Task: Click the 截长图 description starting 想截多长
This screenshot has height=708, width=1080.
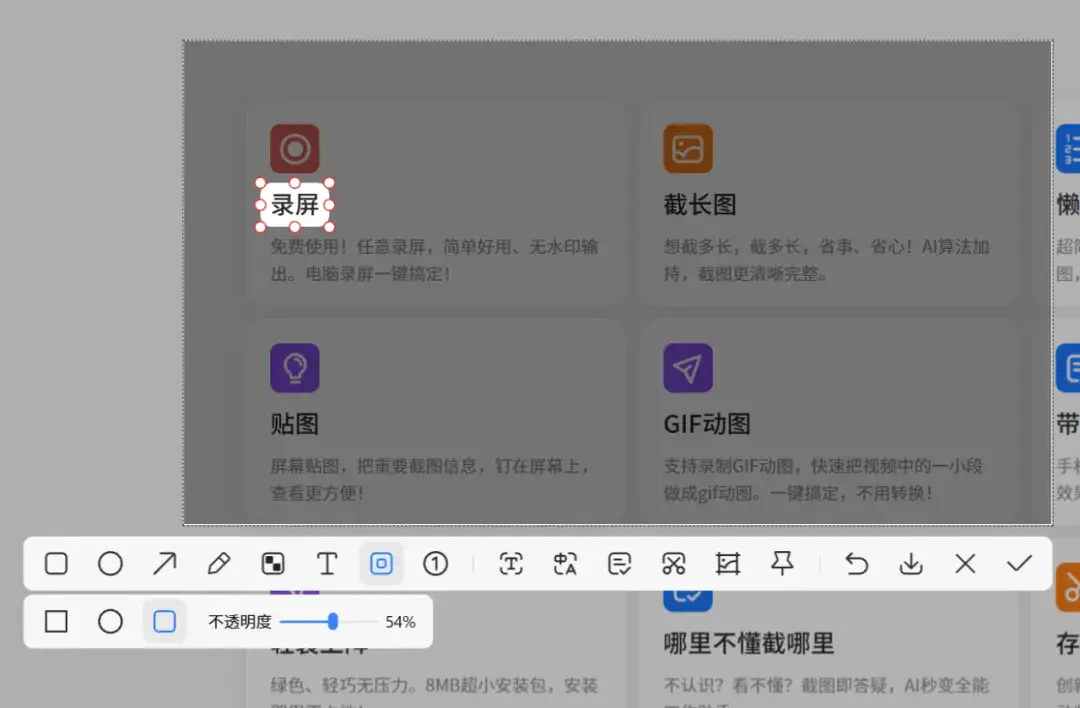Action: (827, 260)
